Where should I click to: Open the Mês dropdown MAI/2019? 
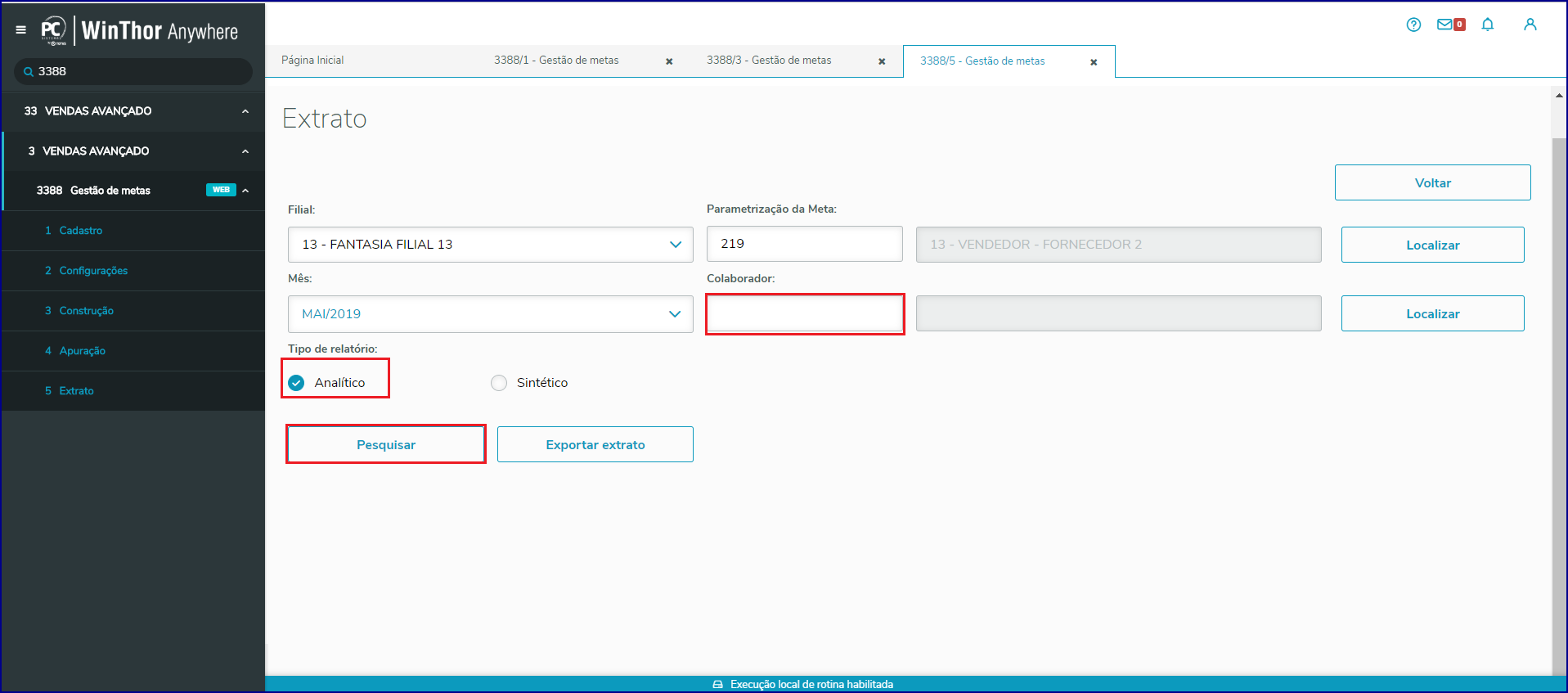491,314
